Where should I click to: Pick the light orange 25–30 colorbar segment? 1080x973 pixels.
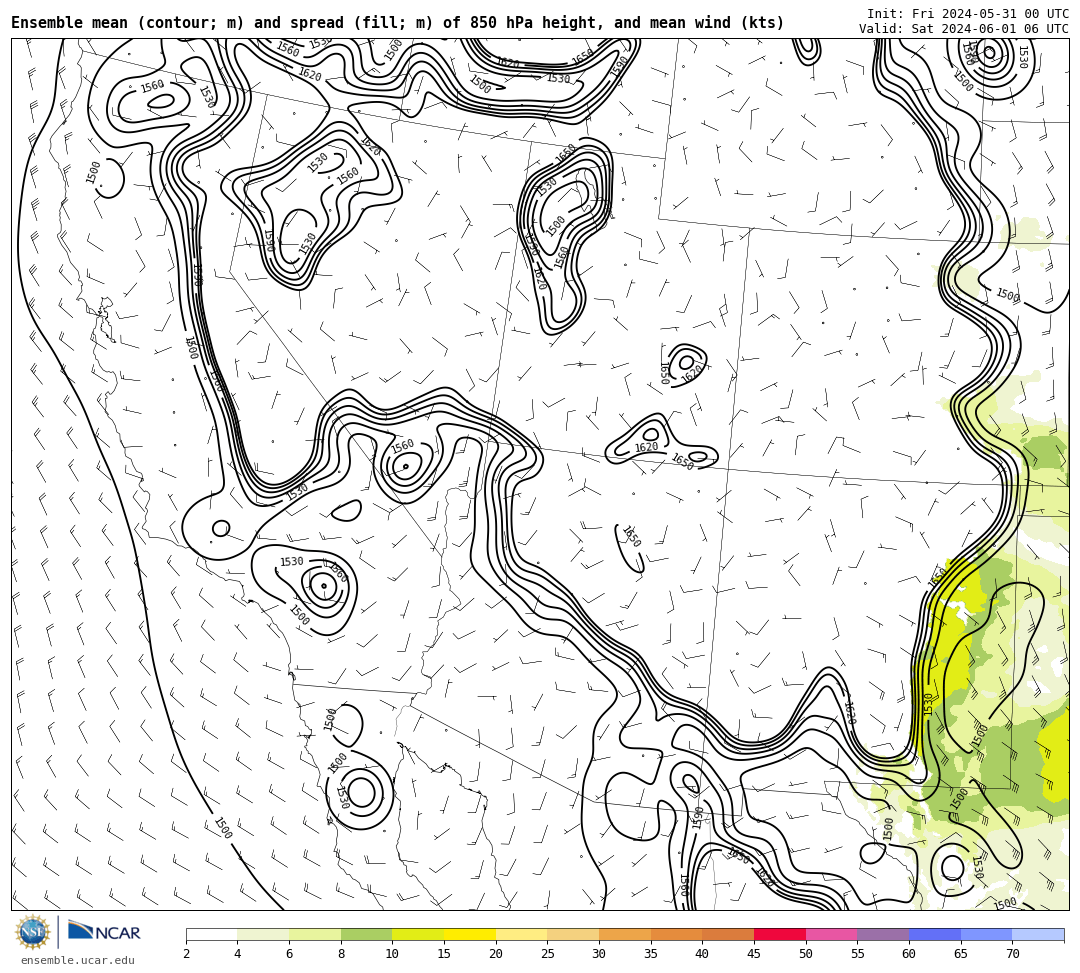pyautogui.click(x=573, y=934)
